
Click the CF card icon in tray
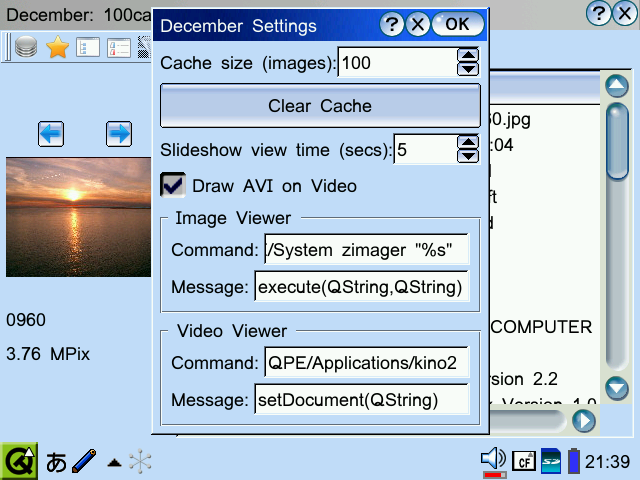[523, 461]
